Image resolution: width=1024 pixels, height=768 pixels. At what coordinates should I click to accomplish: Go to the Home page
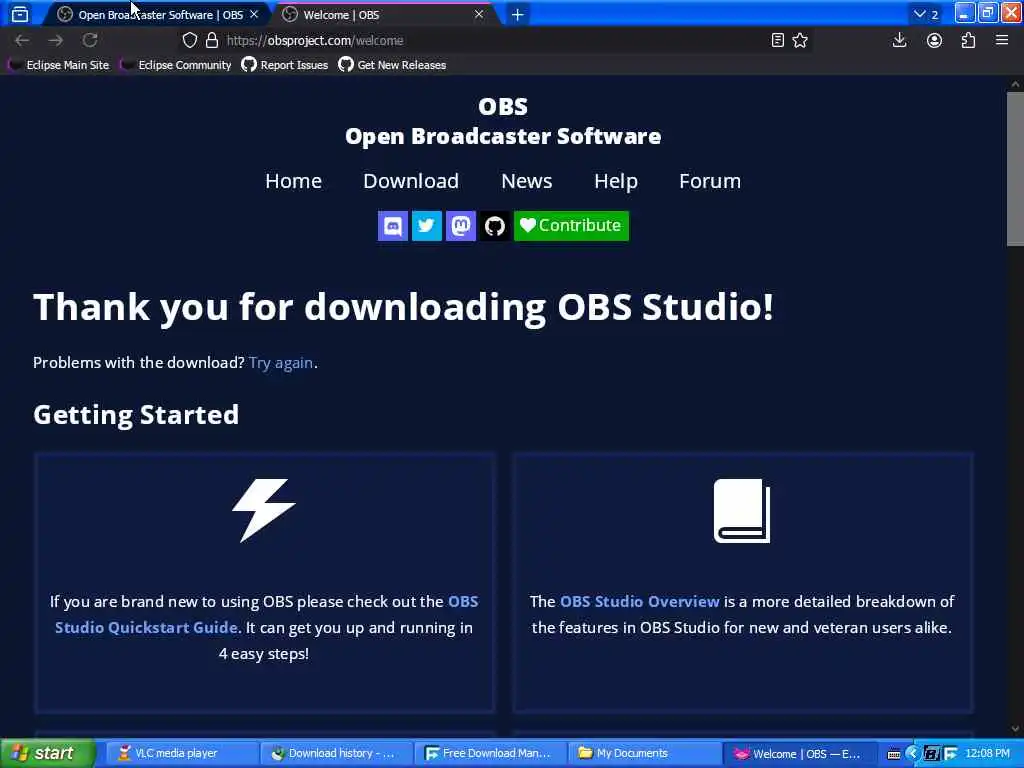pyautogui.click(x=293, y=181)
